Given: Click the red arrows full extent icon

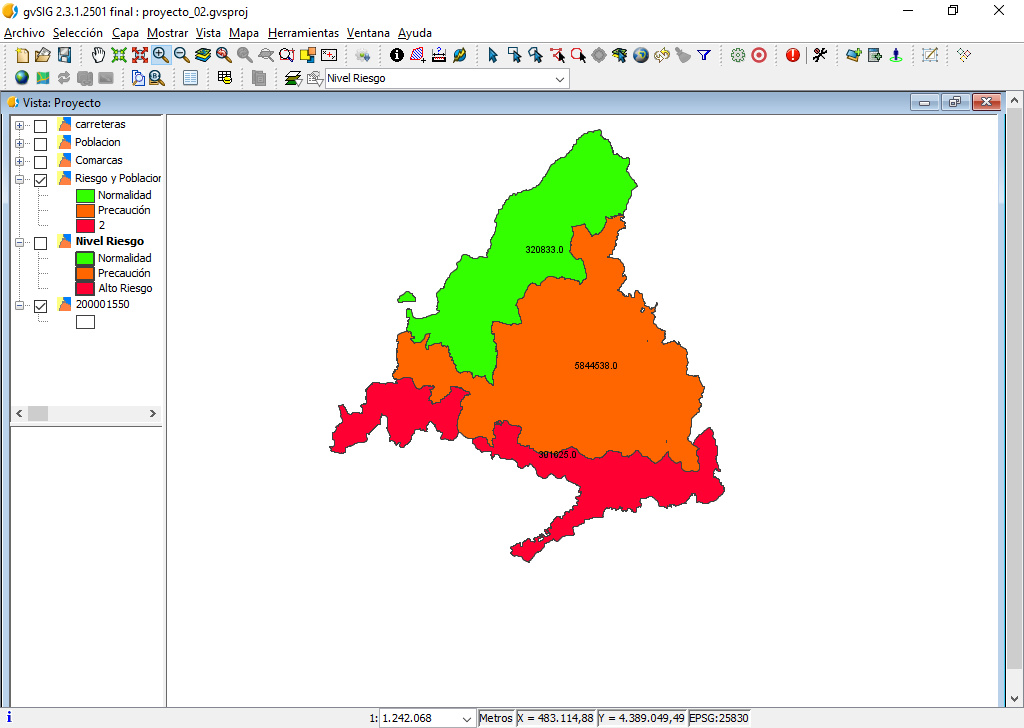Looking at the screenshot, I should tap(140, 55).
